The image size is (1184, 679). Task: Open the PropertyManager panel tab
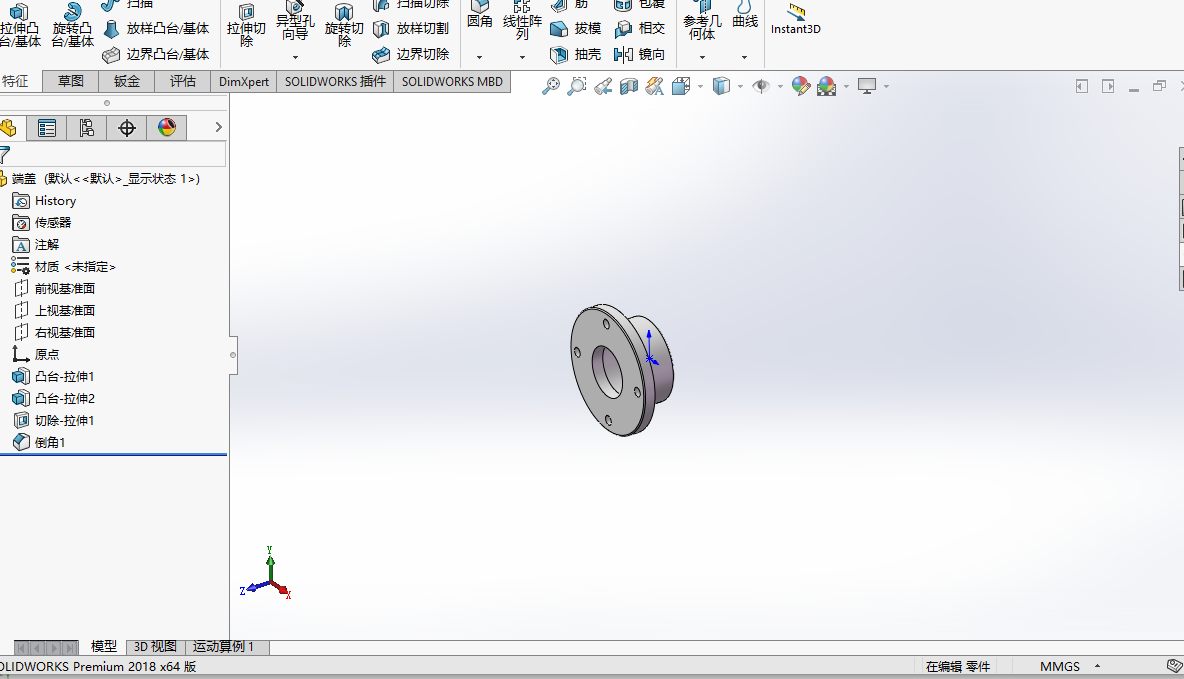click(47, 128)
